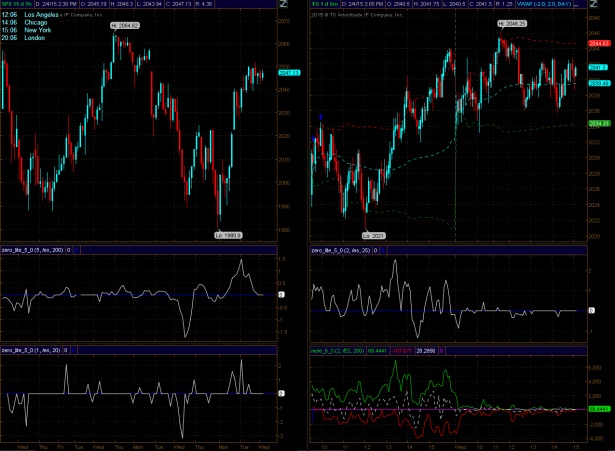Screen dimensions: 615x451
Task: Select the red 2044.63 upper band price tag
Action: pyautogui.click(x=599, y=43)
